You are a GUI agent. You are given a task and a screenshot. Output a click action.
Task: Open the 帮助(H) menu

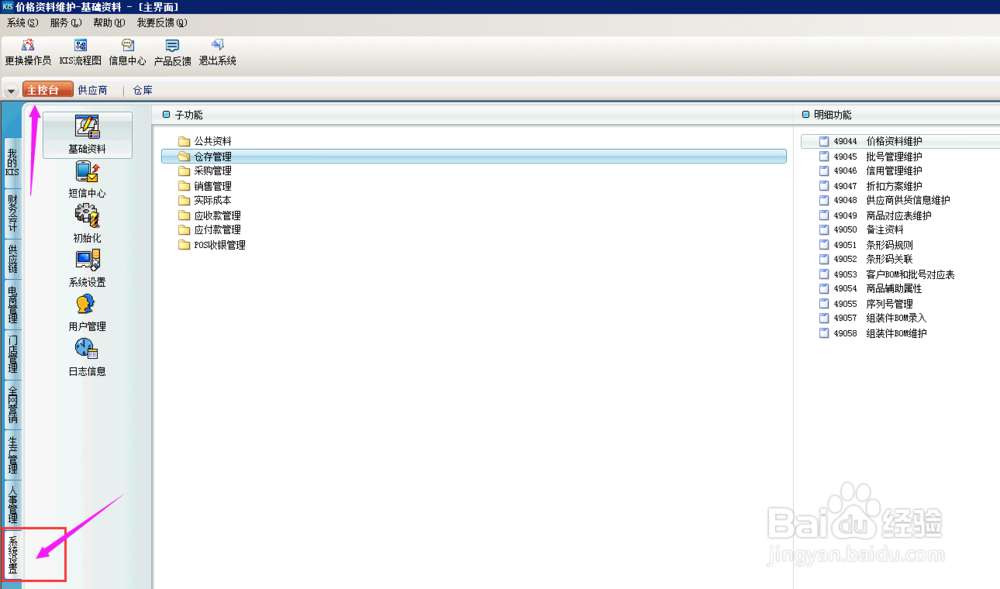tap(109, 23)
